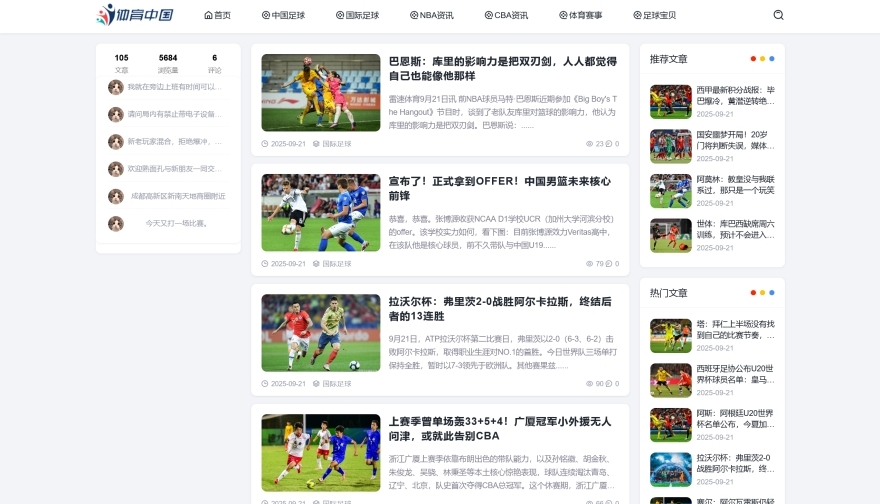Go to NBA资讯 navigation tab
This screenshot has height=504, width=880.
coord(432,15)
